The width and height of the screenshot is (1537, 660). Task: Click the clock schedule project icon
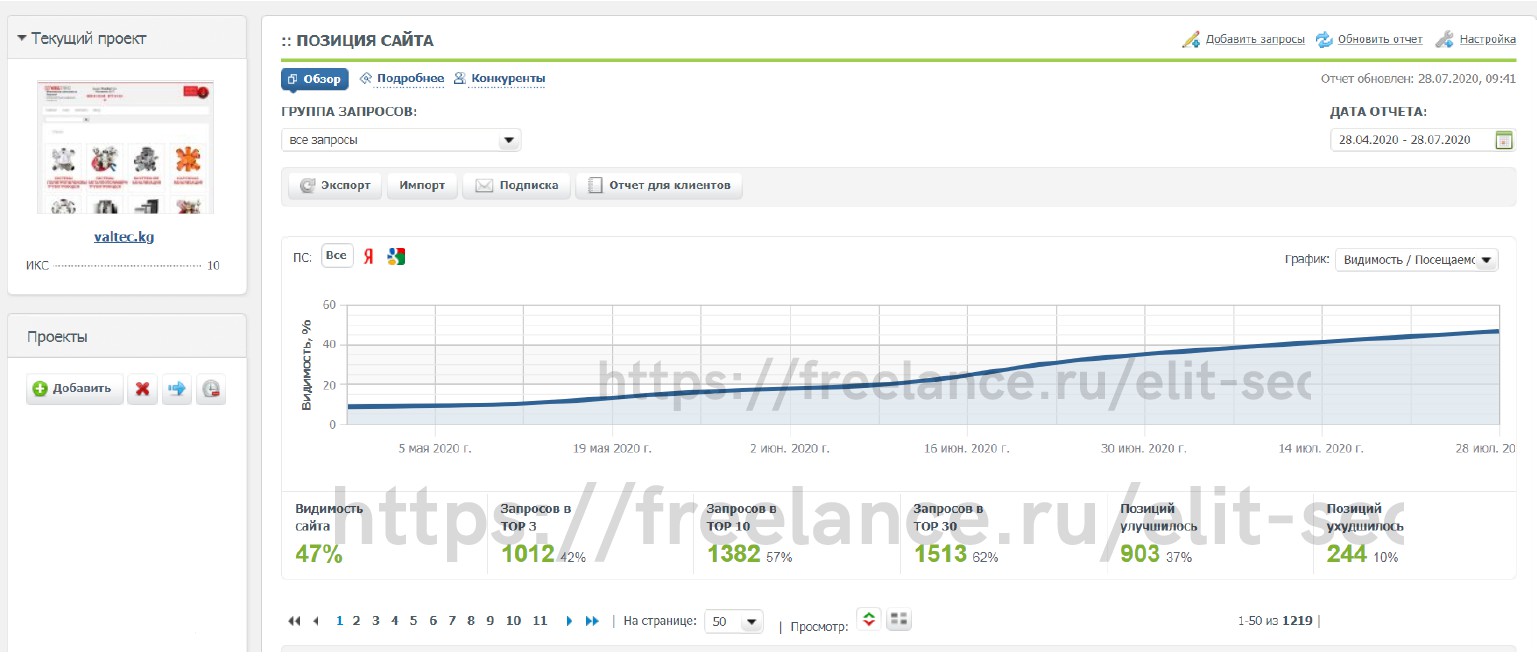tap(211, 389)
